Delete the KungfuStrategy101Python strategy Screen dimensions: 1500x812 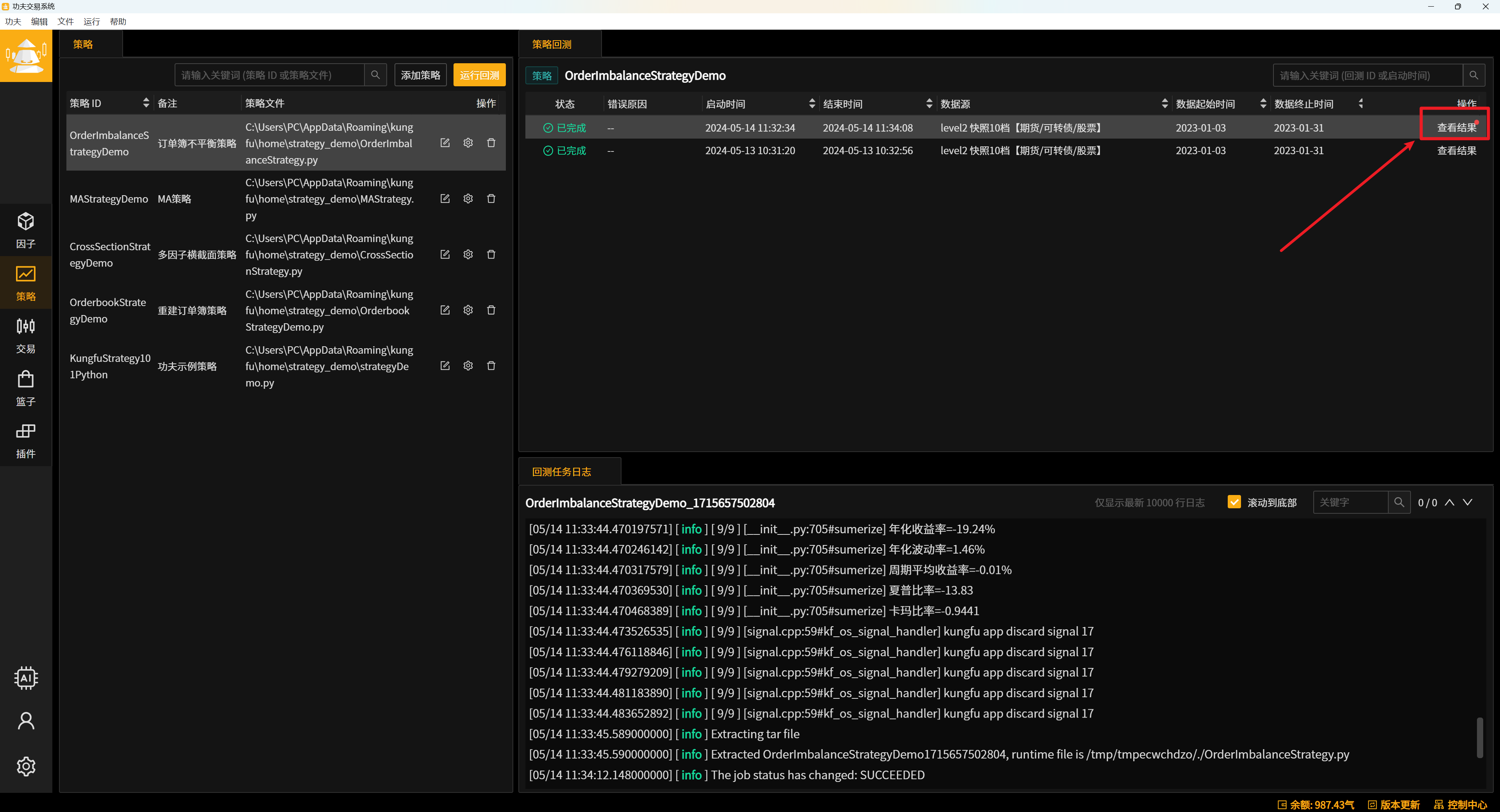tap(491, 365)
